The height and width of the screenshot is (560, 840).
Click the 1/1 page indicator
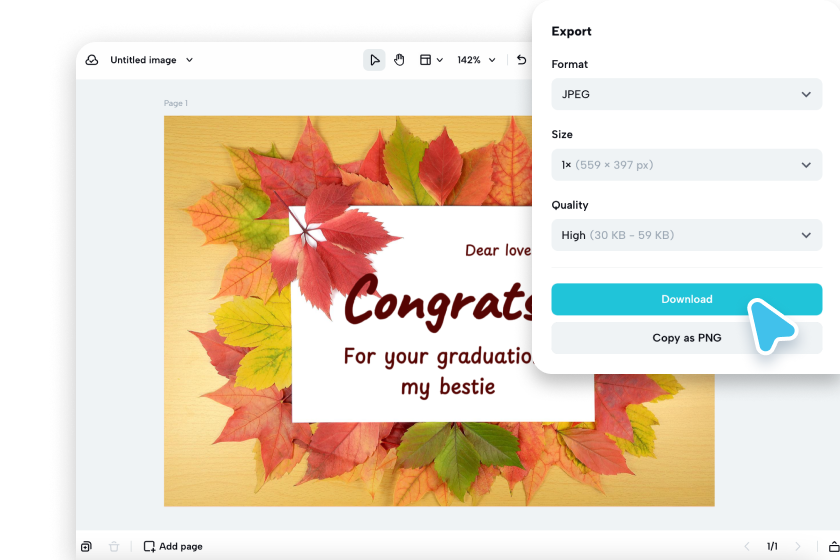772,547
